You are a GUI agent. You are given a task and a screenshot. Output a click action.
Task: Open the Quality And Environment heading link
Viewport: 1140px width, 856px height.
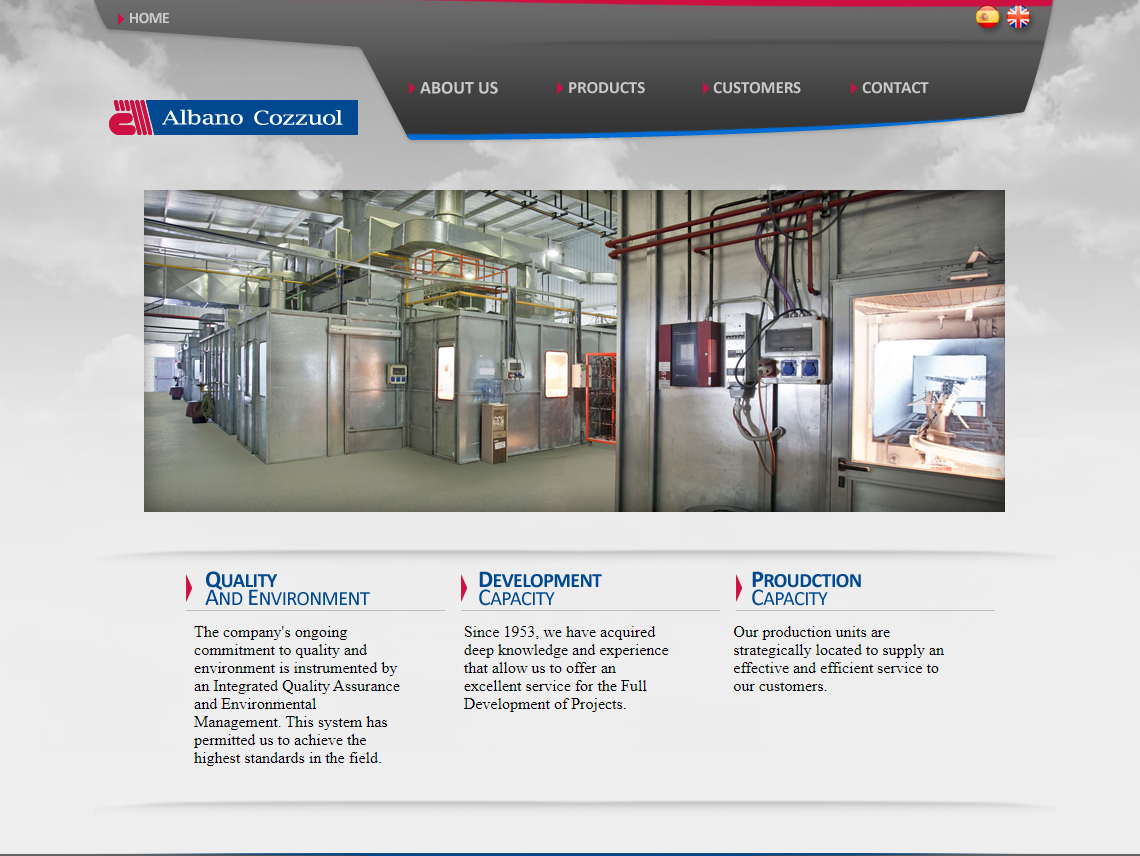point(287,589)
